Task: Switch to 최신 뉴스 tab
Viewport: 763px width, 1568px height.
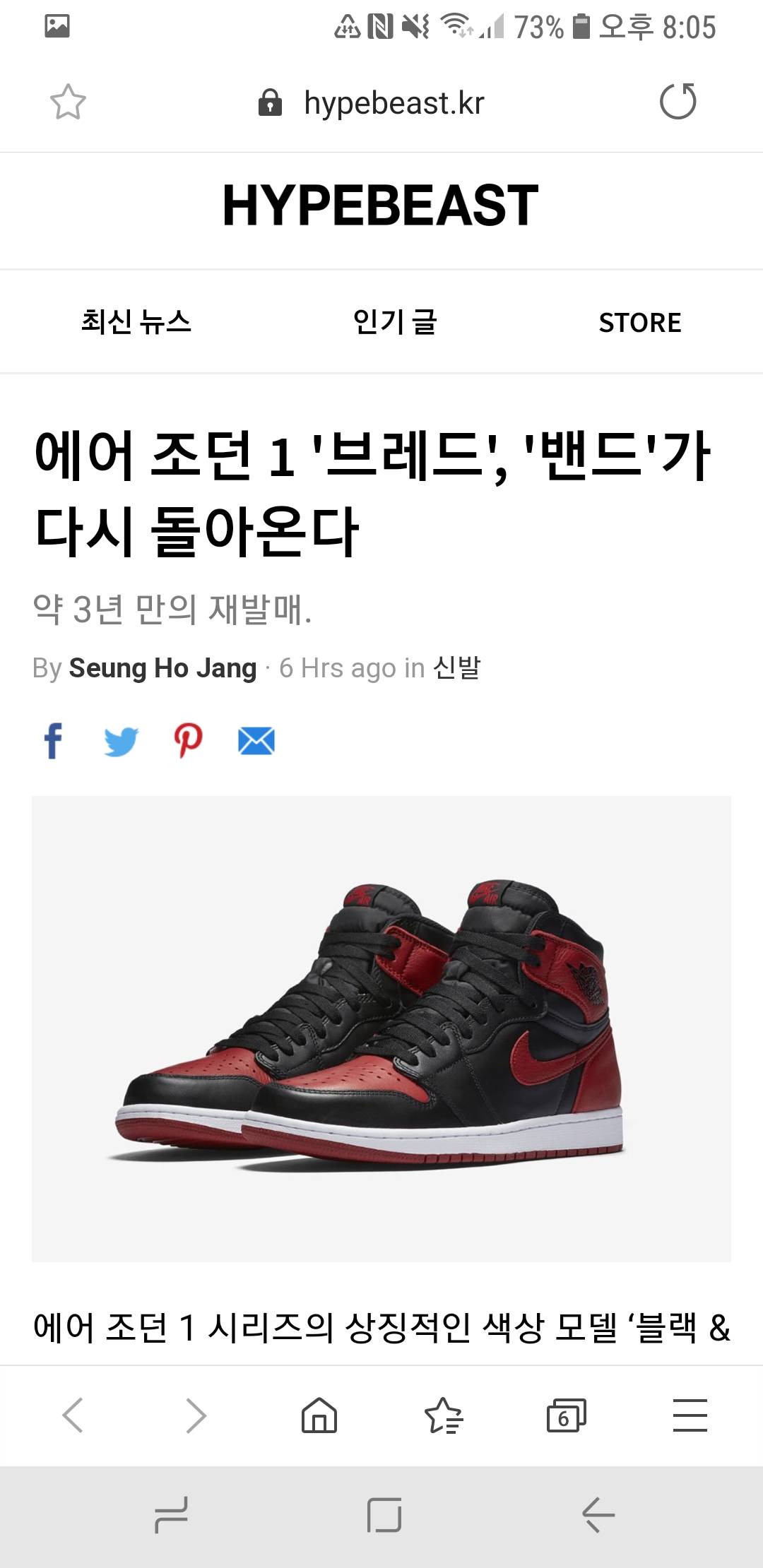Action: pyautogui.click(x=136, y=321)
